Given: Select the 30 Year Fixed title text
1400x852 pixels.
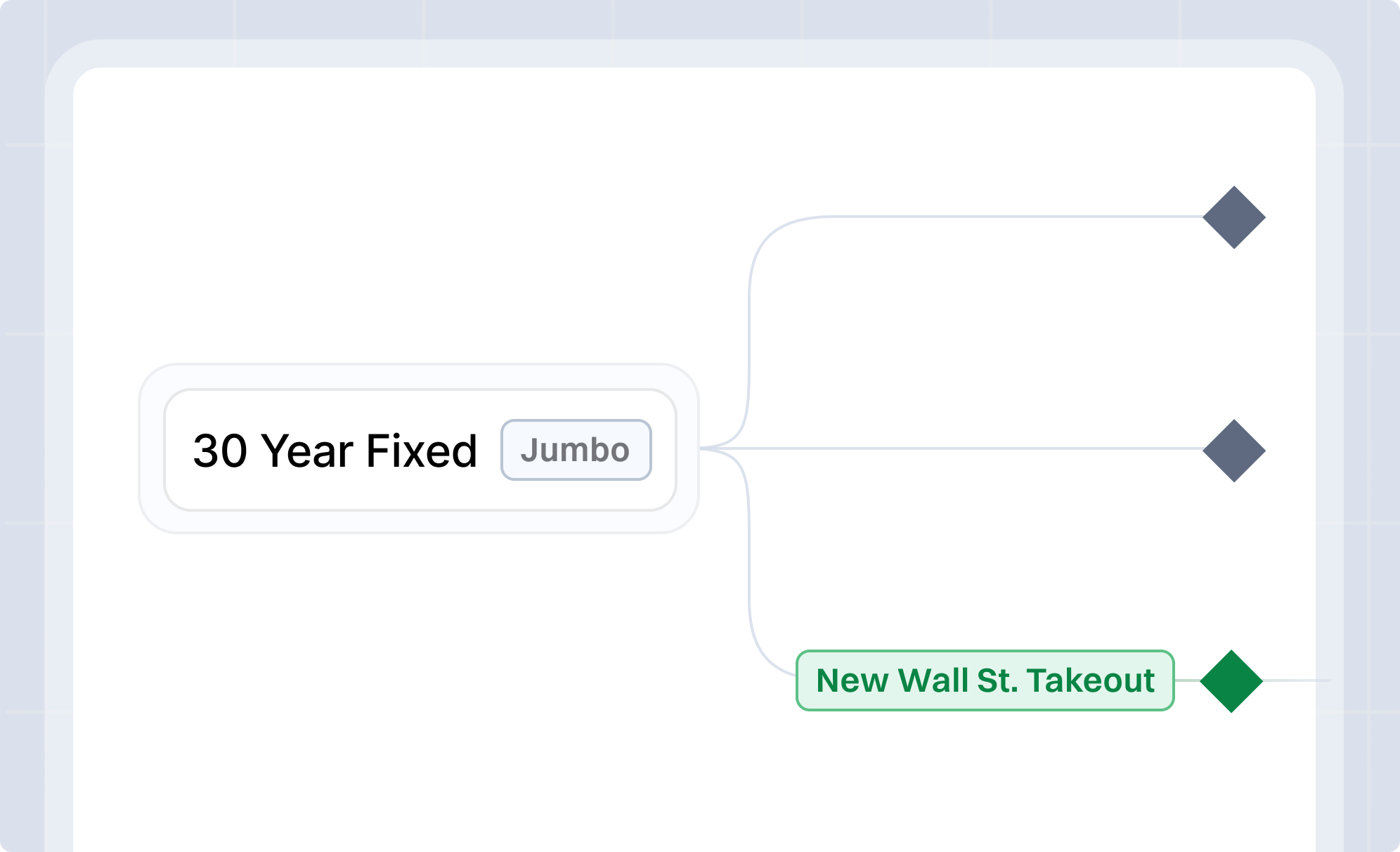Looking at the screenshot, I should tap(335, 451).
